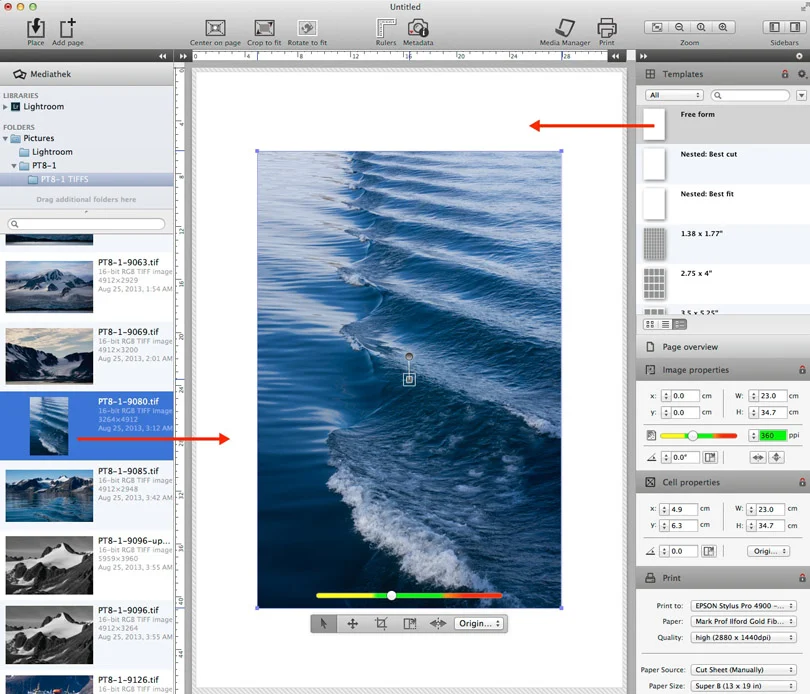Image resolution: width=810 pixels, height=694 pixels.
Task: Select the arrow pointer tool below canvas
Action: (x=324, y=624)
